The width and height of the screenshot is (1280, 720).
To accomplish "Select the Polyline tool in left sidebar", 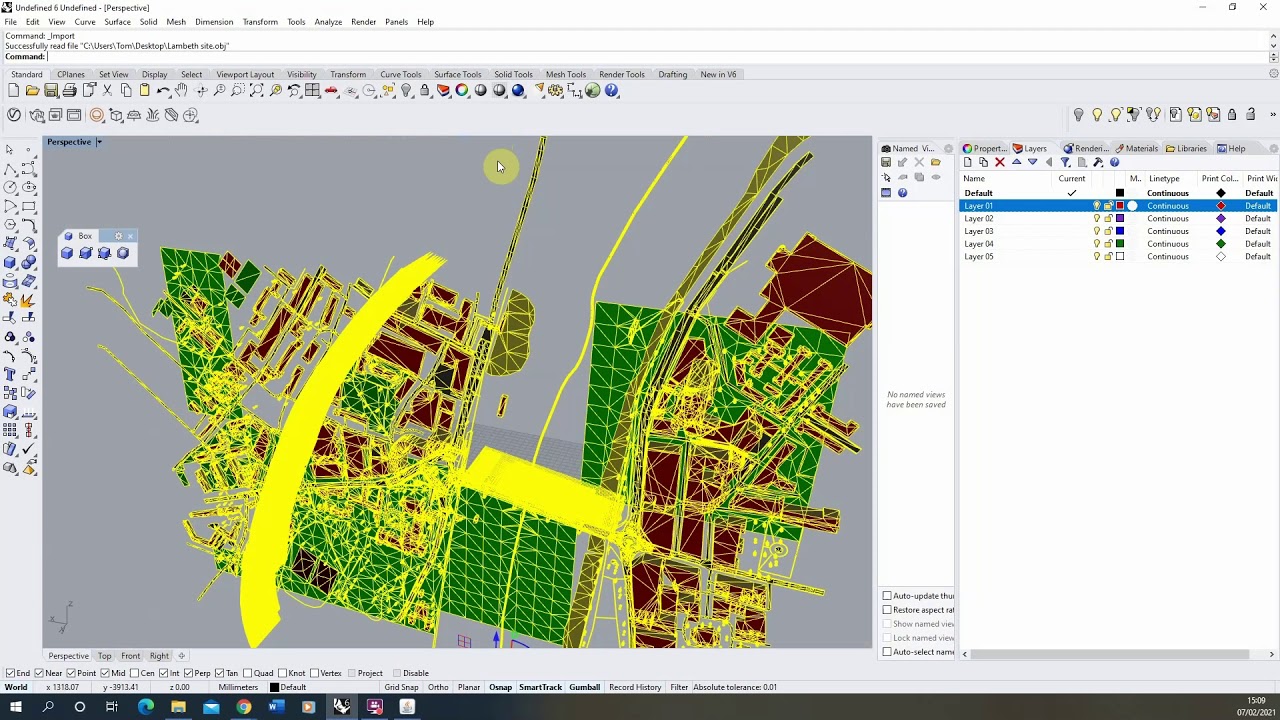I will [x=10, y=168].
